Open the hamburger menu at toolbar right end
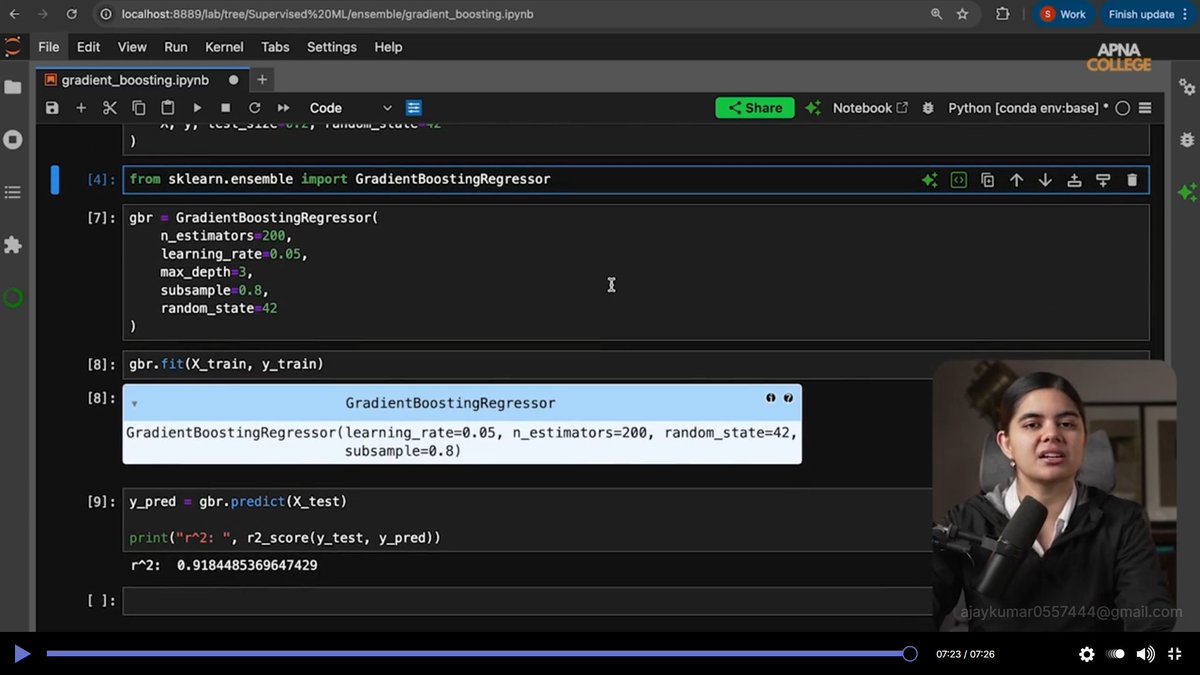The width and height of the screenshot is (1200, 675). [1146, 108]
